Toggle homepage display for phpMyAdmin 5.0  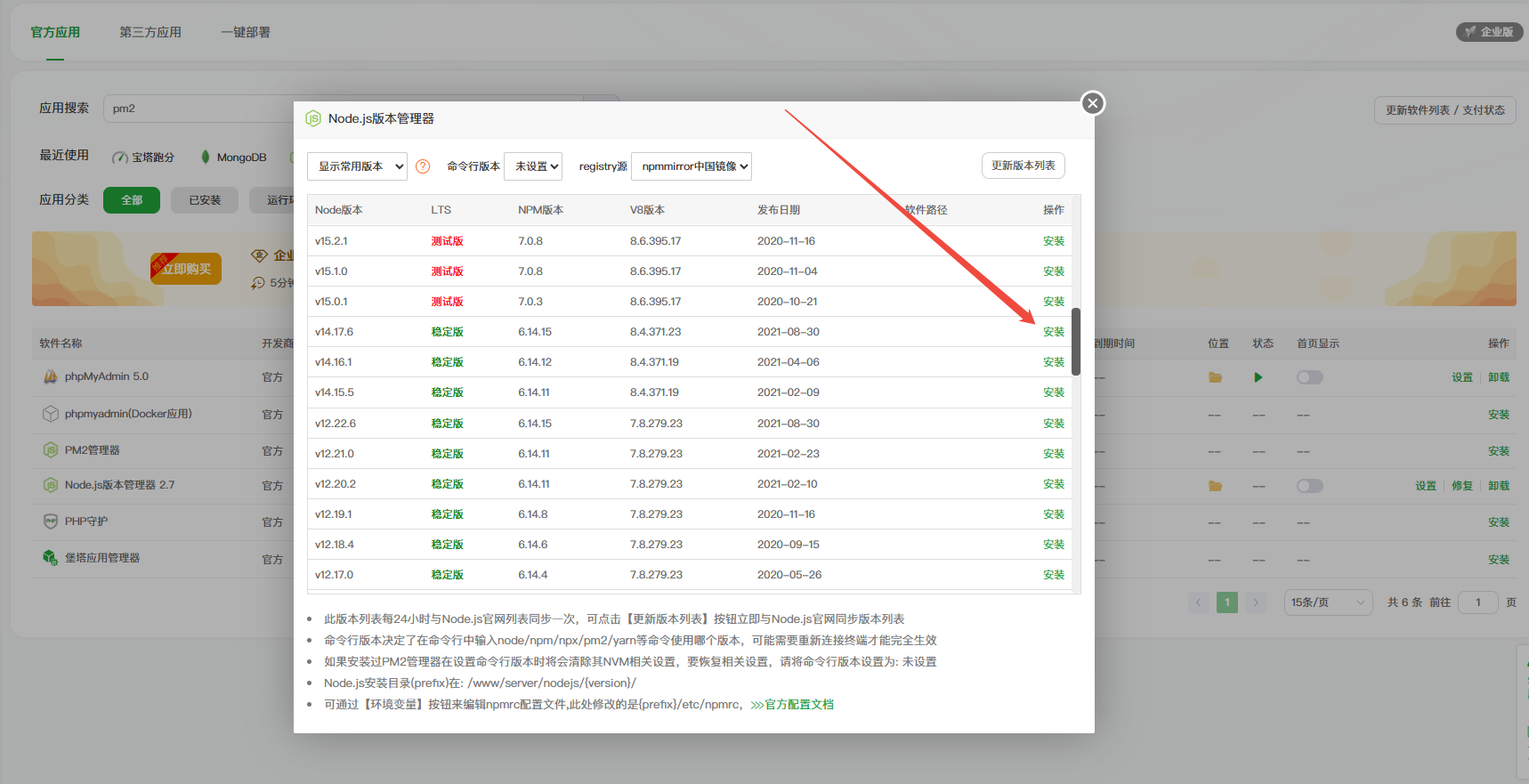[x=1309, y=377]
